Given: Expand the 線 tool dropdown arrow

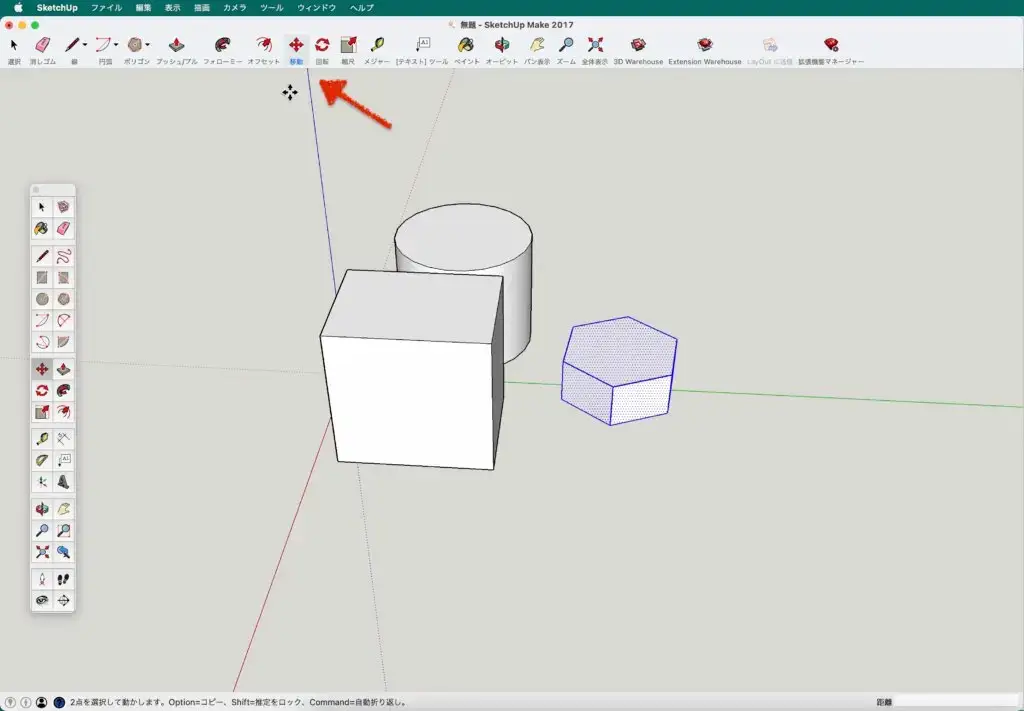Looking at the screenshot, I should point(85,45).
